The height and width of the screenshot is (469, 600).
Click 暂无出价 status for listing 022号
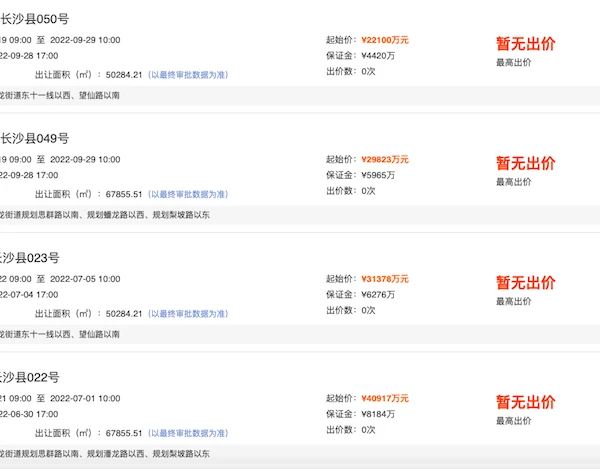point(525,402)
